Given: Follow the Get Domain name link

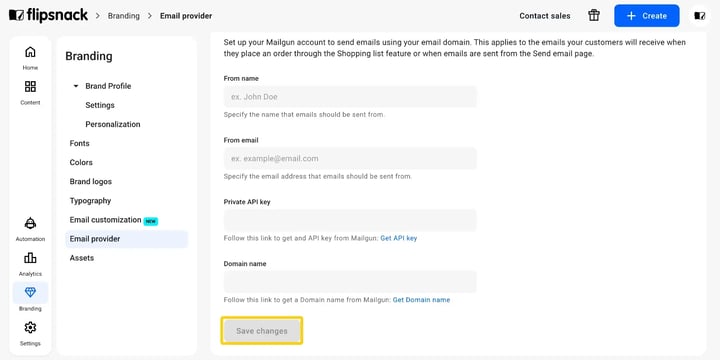Looking at the screenshot, I should pos(422,300).
